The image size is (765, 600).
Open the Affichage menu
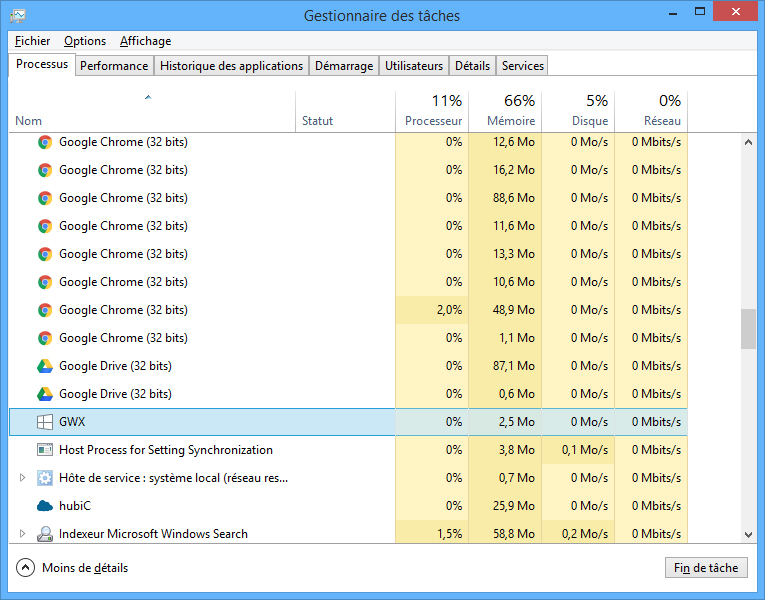coord(145,41)
